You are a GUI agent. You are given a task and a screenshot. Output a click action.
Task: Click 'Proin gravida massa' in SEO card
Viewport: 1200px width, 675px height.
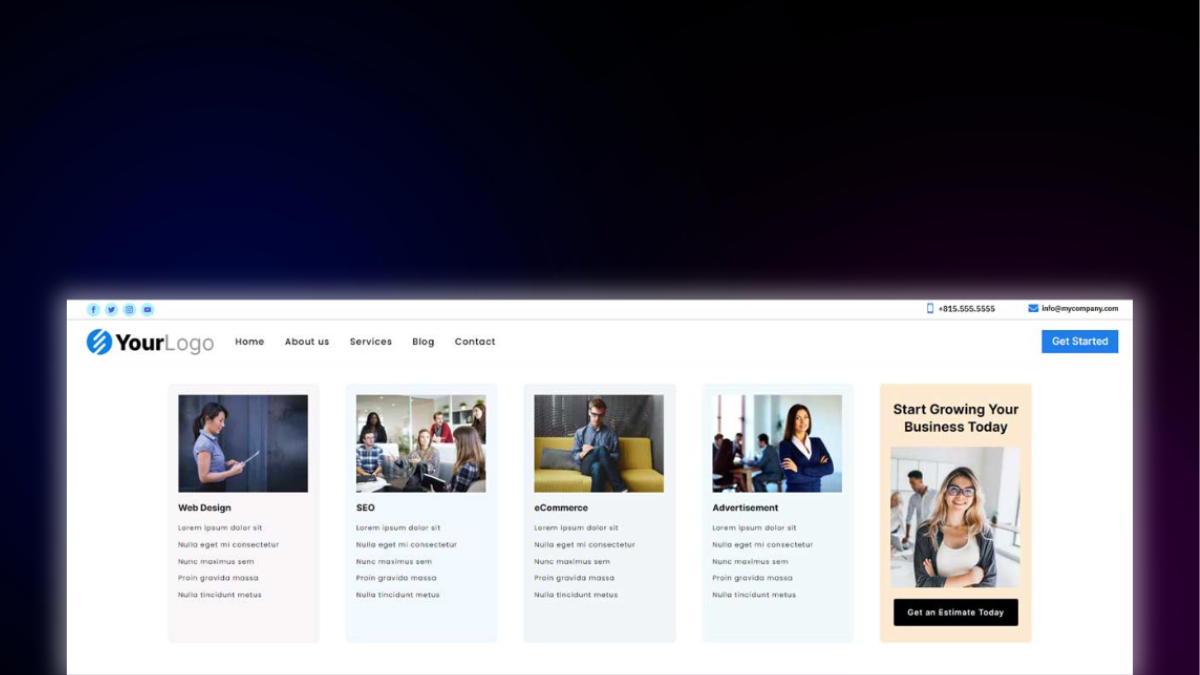tap(396, 578)
